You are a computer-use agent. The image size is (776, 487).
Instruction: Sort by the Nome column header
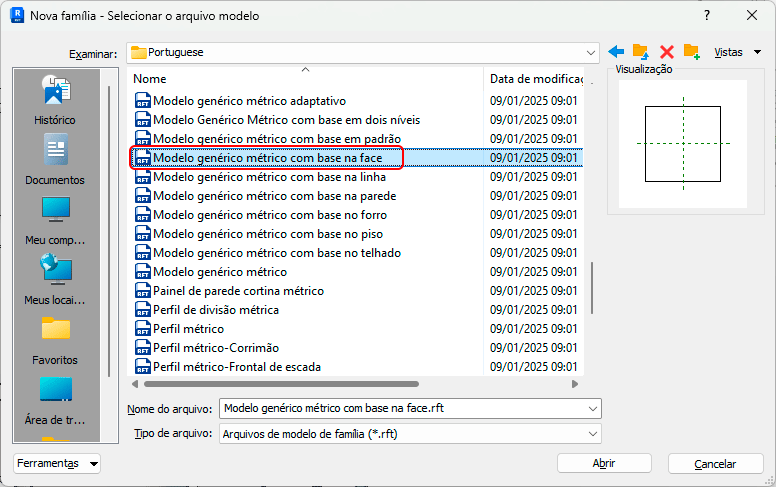150,79
